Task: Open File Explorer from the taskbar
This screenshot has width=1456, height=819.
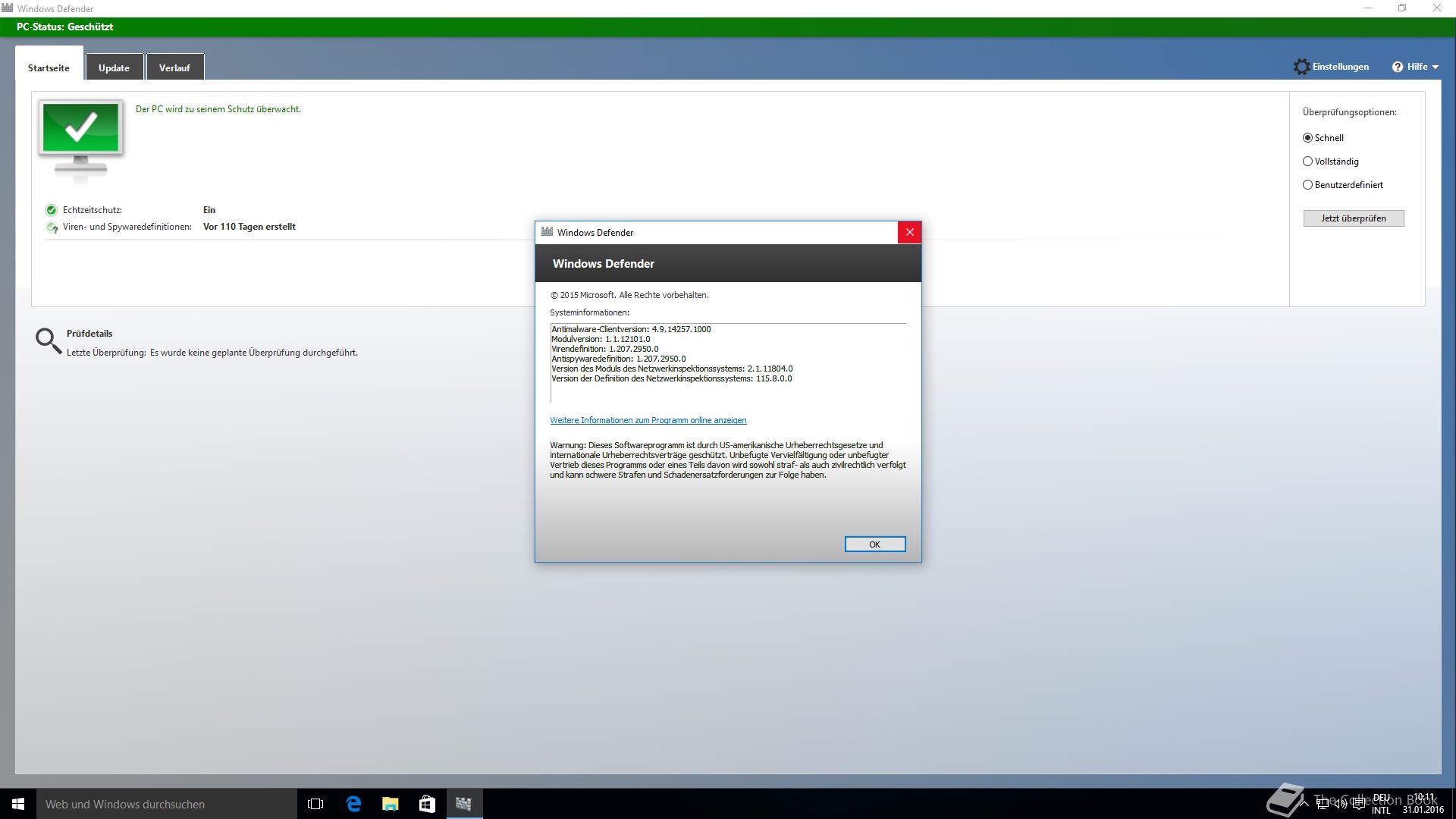Action: (x=390, y=804)
